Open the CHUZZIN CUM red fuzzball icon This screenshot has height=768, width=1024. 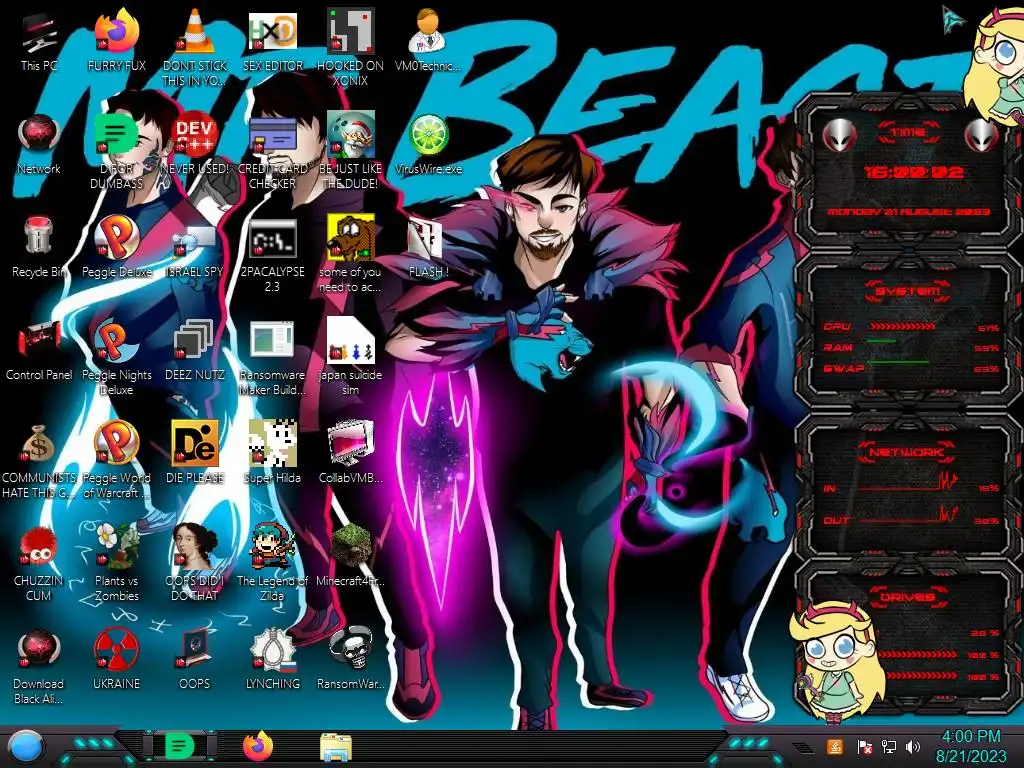tap(39, 564)
